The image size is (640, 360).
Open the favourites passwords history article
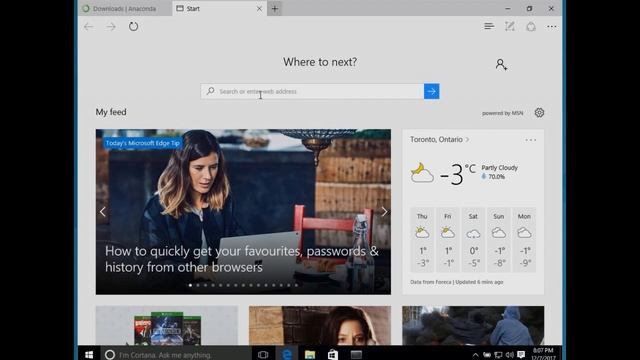[242, 259]
